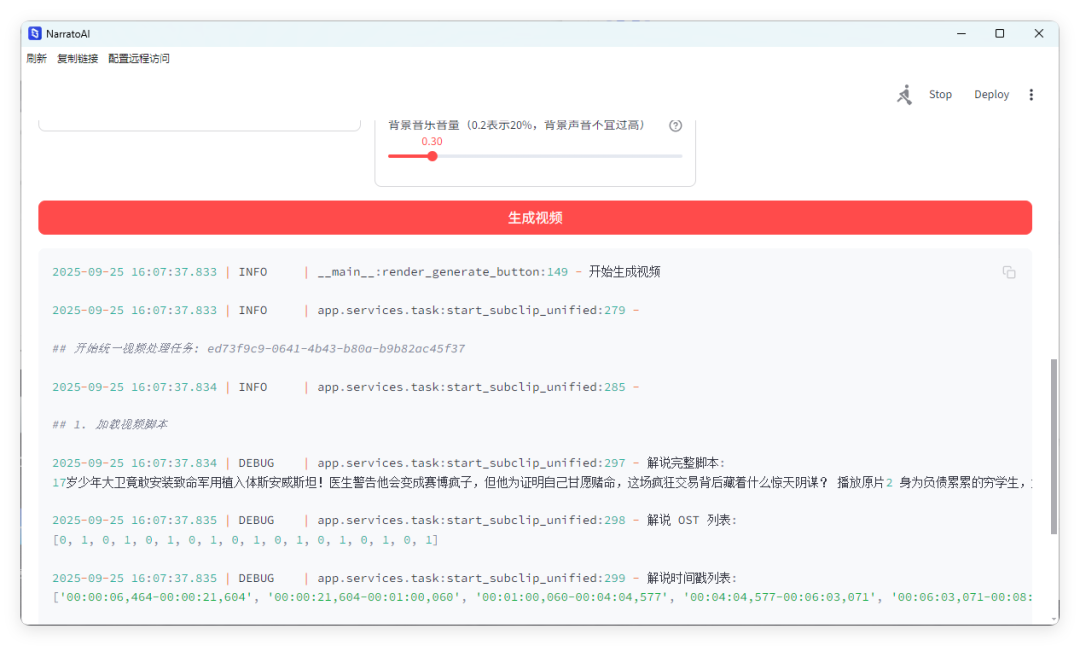
Task: Click the 刷新 menu item
Action: click(x=37, y=59)
